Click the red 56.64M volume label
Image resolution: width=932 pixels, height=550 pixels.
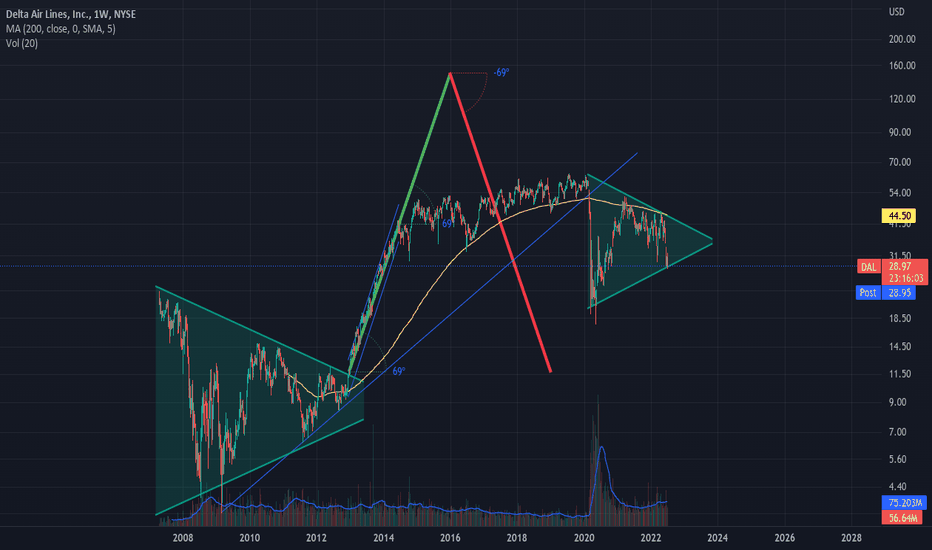[902, 518]
